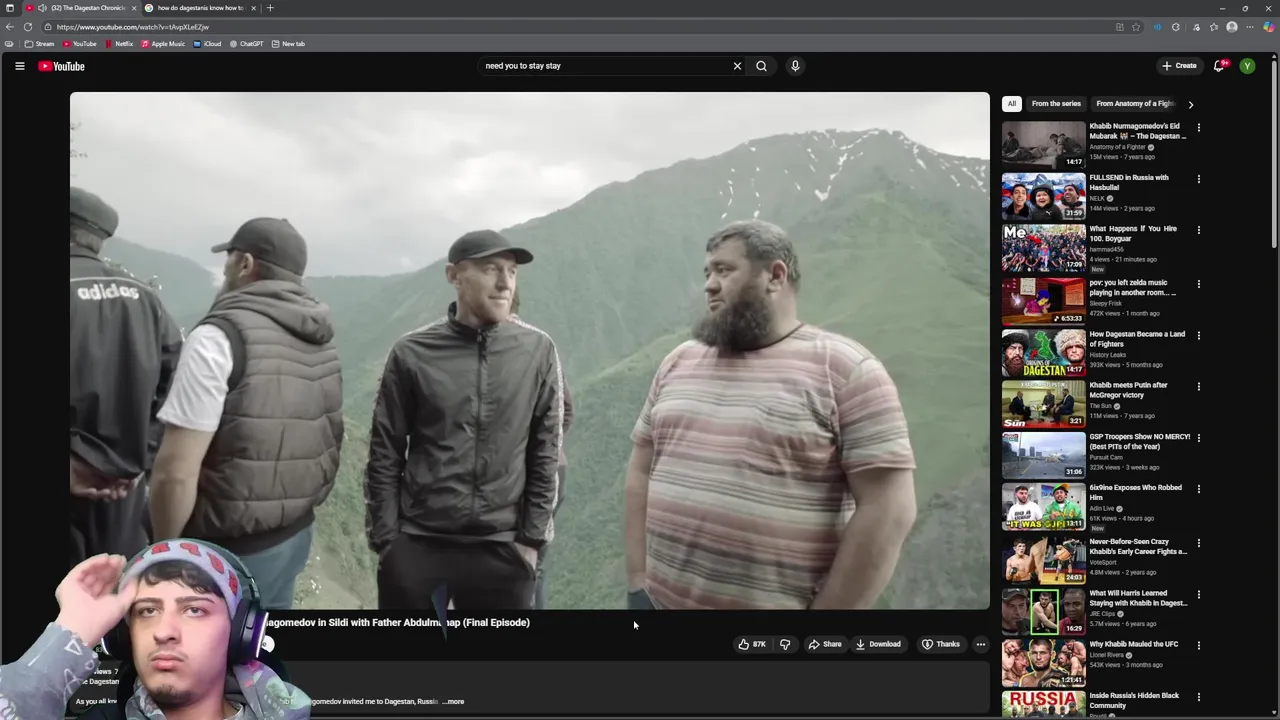Start voice search with microphone icon
Screen dimensions: 1280x720
point(795,66)
